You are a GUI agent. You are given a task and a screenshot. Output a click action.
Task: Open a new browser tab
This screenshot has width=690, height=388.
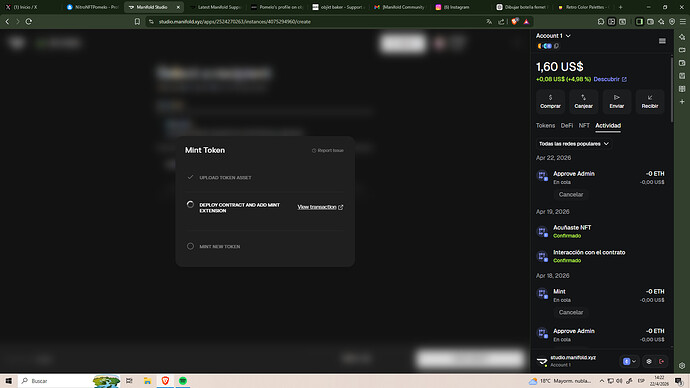[x=620, y=7]
